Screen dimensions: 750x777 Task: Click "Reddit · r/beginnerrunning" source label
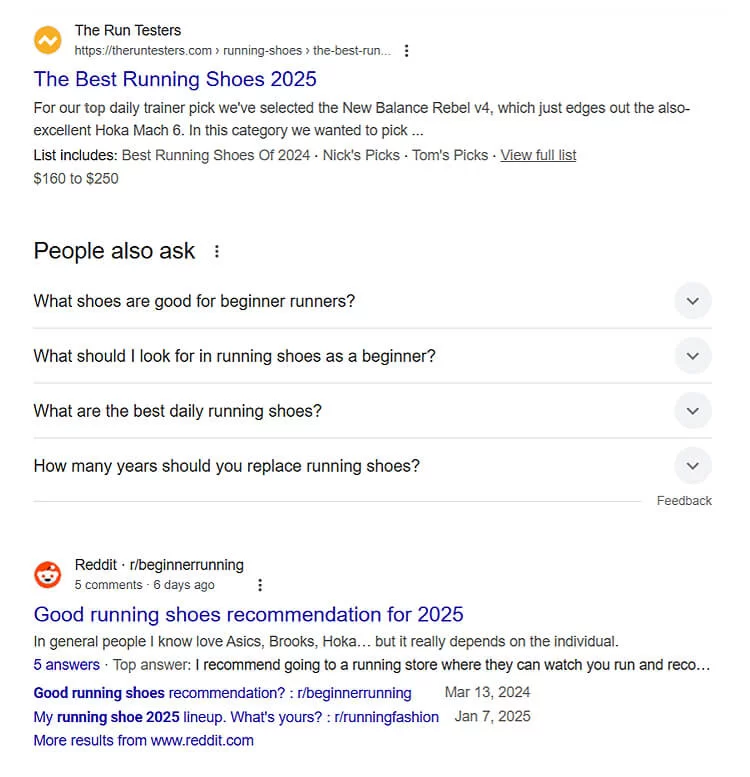(x=159, y=565)
